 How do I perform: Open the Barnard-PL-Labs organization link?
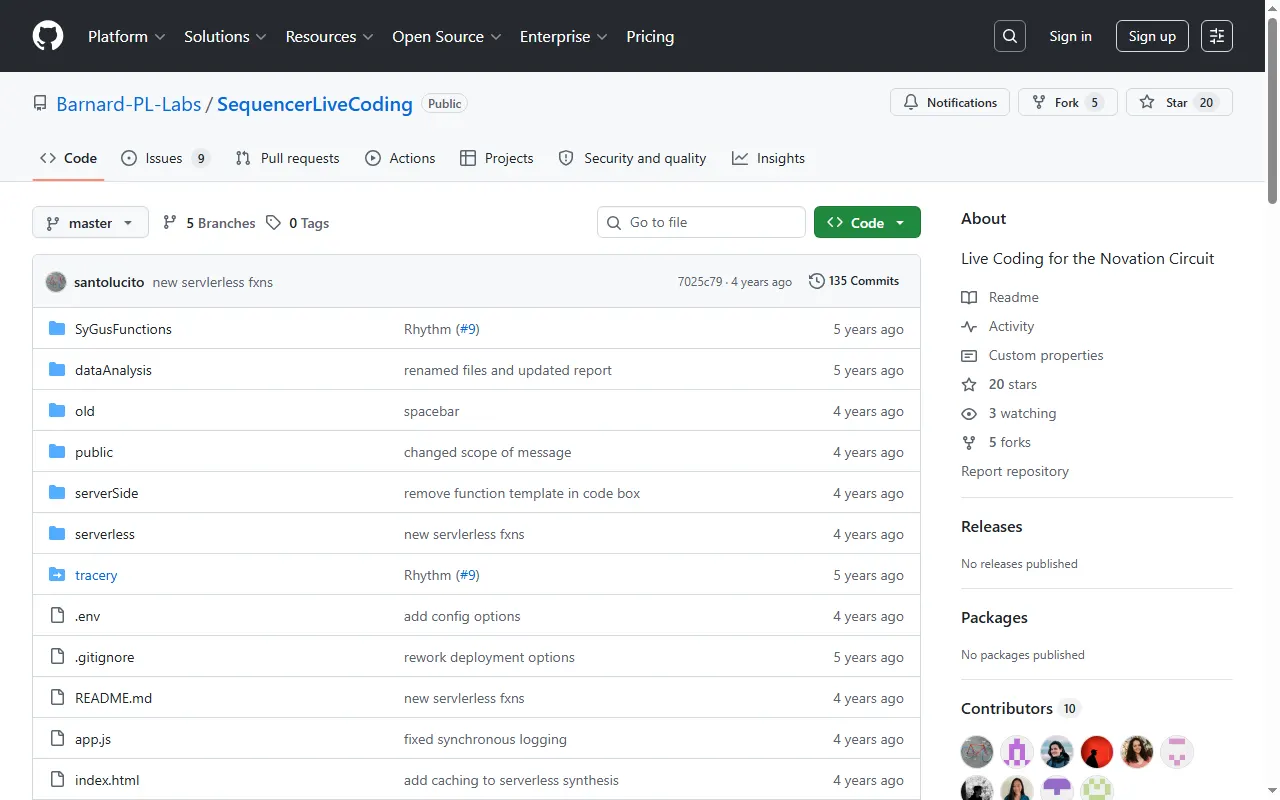coord(129,104)
